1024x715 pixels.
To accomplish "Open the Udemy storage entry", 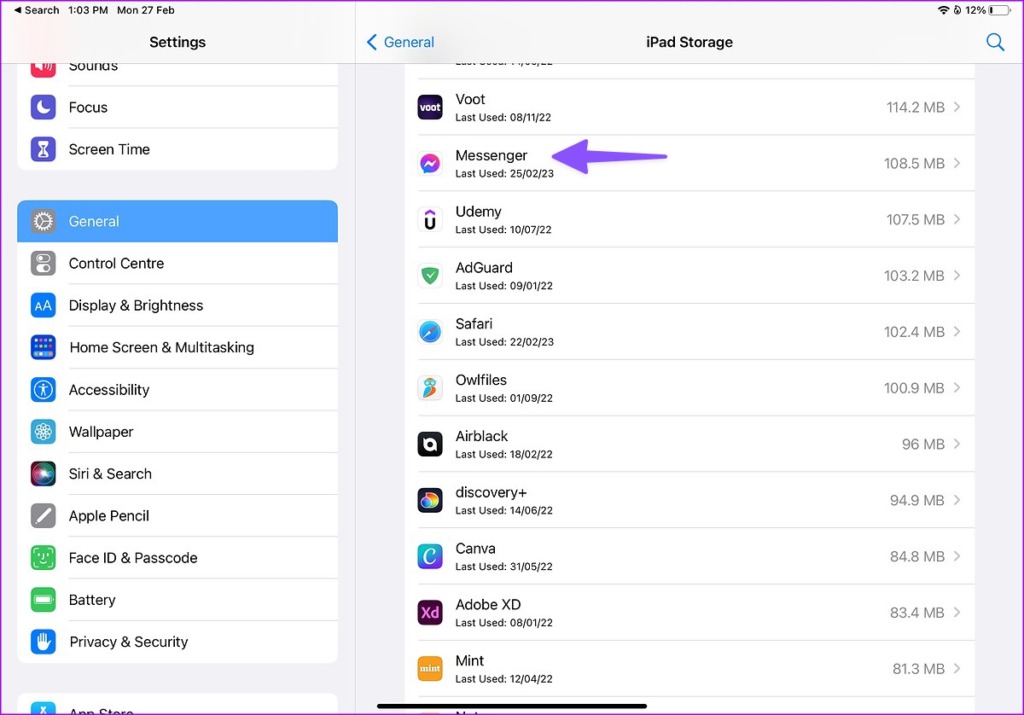I will (x=690, y=219).
